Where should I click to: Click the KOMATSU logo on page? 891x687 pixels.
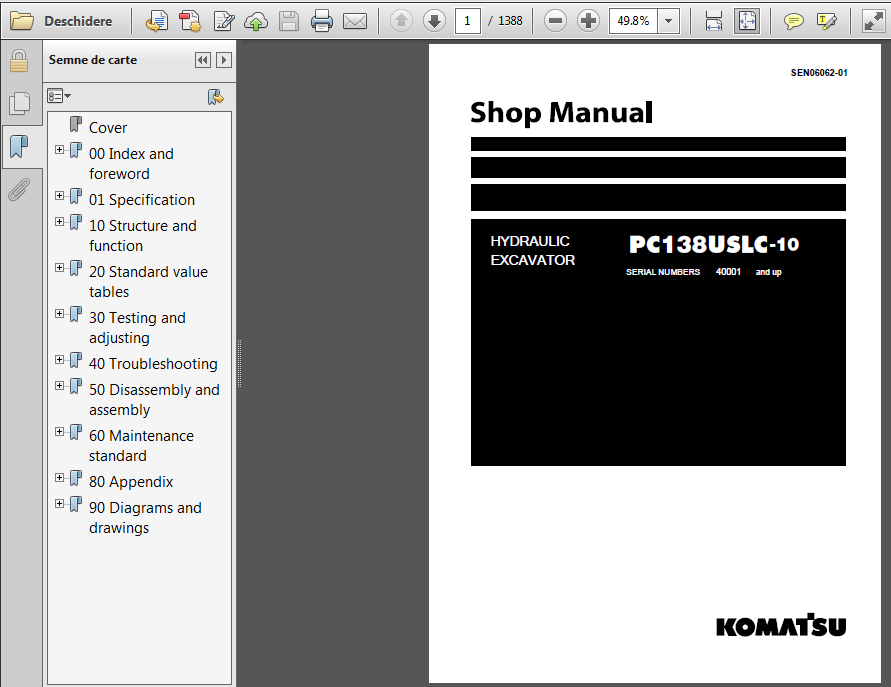point(781,625)
